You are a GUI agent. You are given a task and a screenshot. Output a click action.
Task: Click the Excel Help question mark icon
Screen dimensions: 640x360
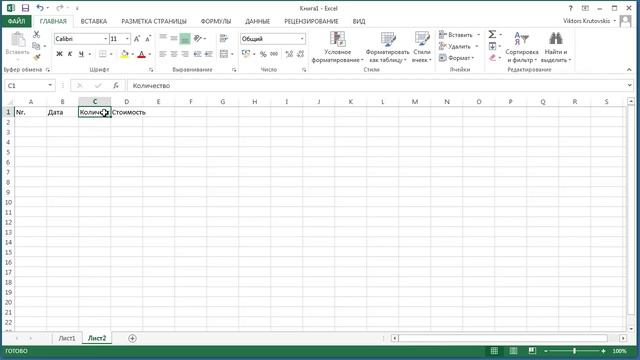click(571, 8)
